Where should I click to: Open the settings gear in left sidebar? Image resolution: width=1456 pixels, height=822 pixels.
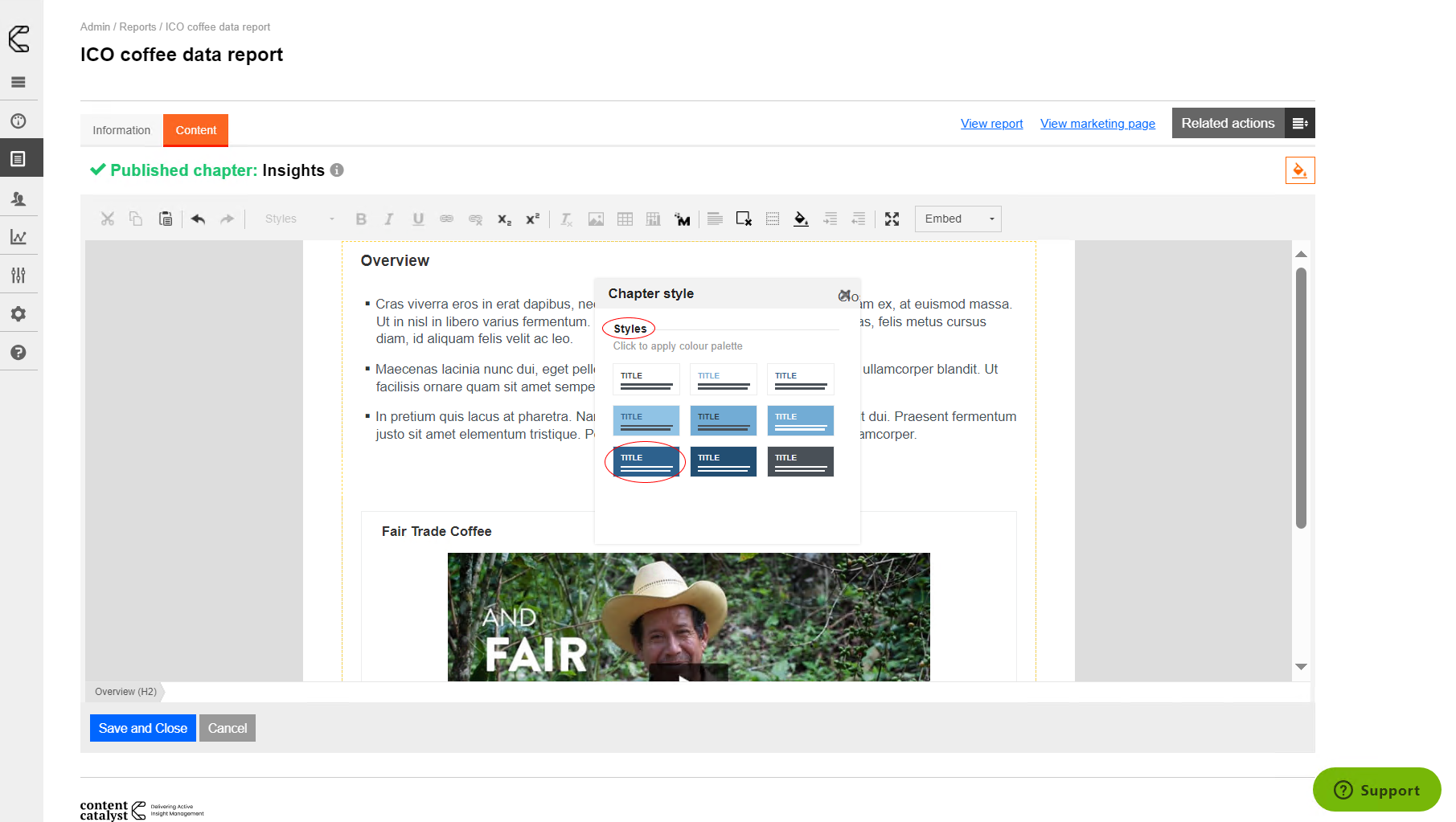click(18, 314)
